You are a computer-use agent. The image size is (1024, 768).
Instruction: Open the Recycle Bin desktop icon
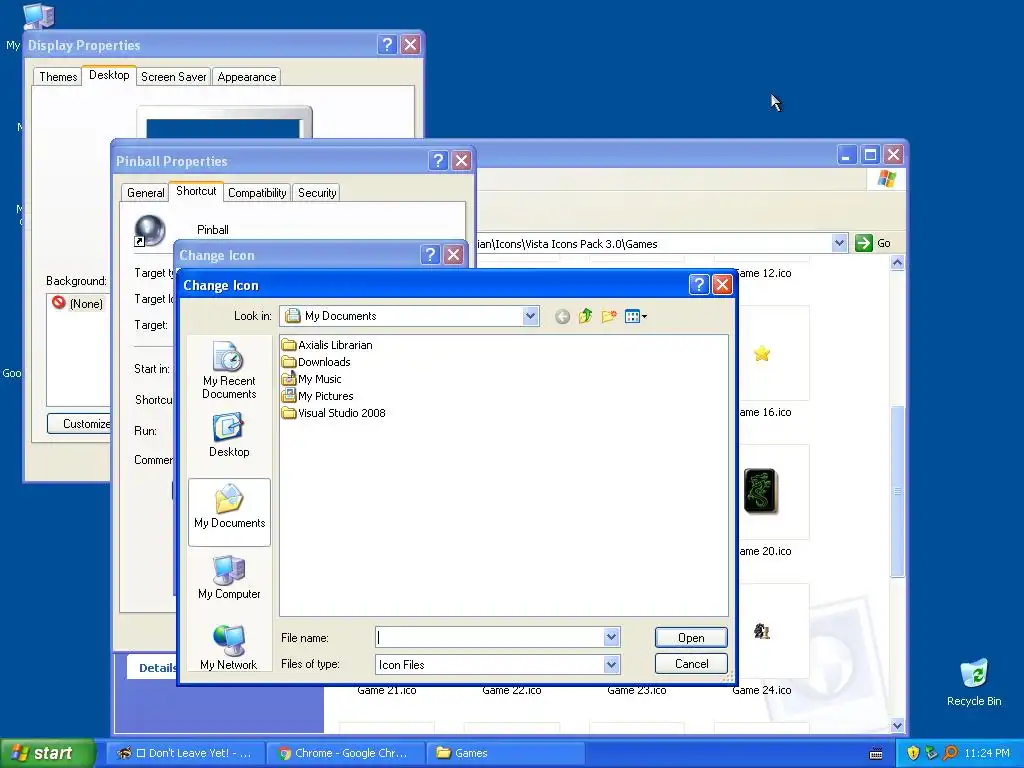coord(974,683)
